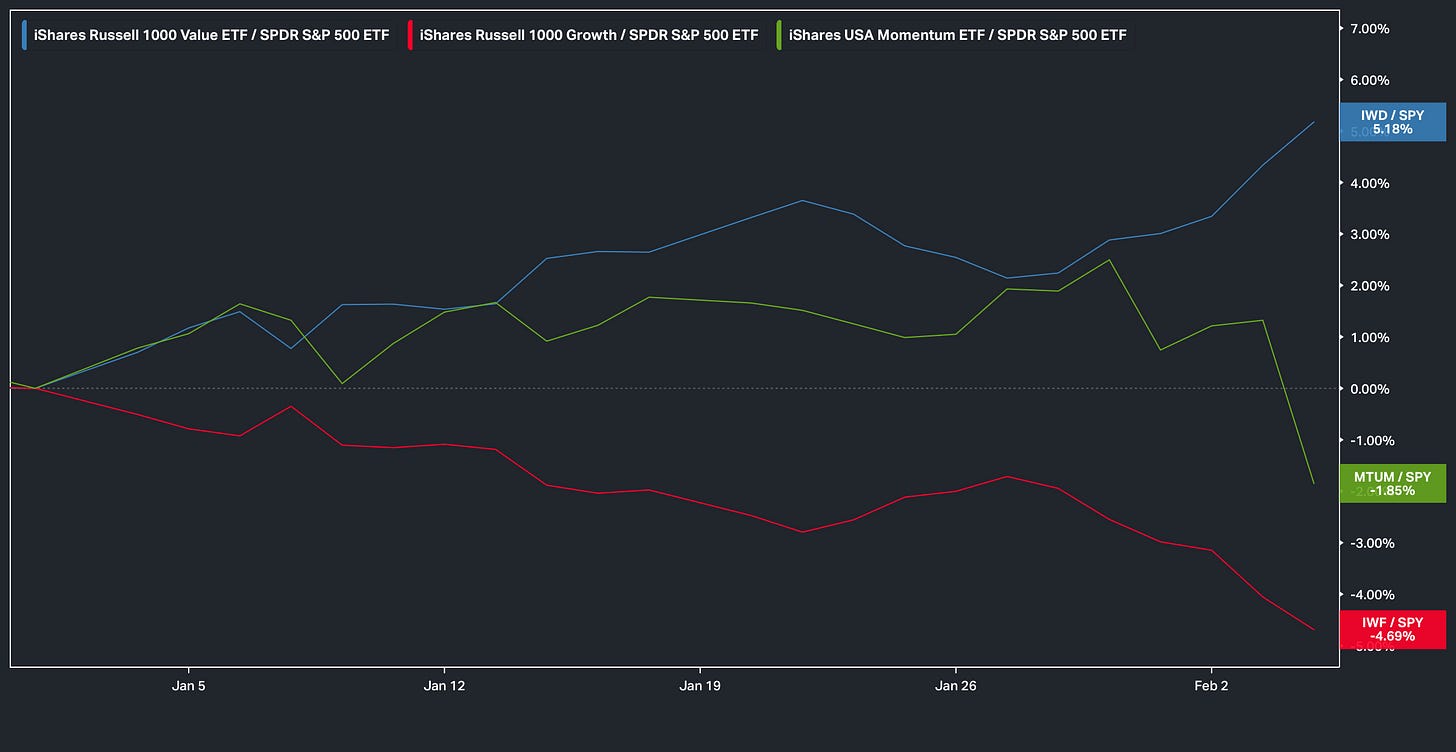Click the 3.00% axis label
This screenshot has width=1456, height=752.
[x=1369, y=235]
